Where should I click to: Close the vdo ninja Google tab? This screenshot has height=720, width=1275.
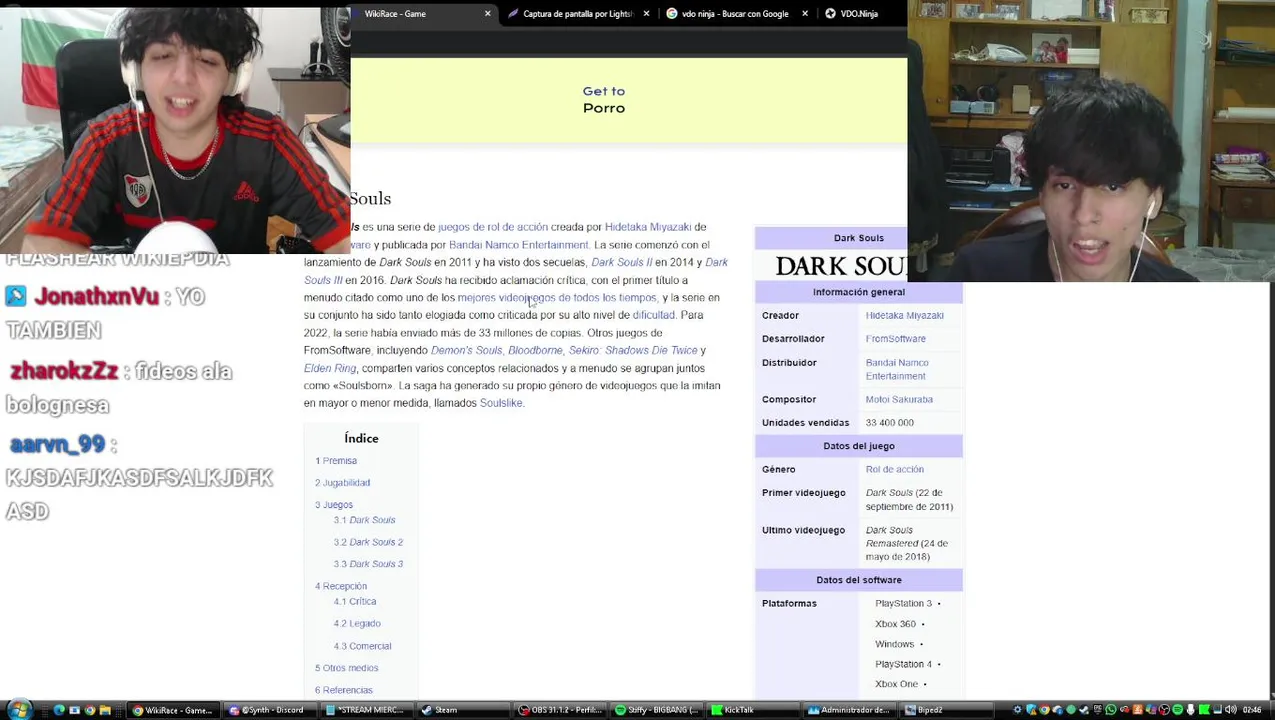point(805,14)
